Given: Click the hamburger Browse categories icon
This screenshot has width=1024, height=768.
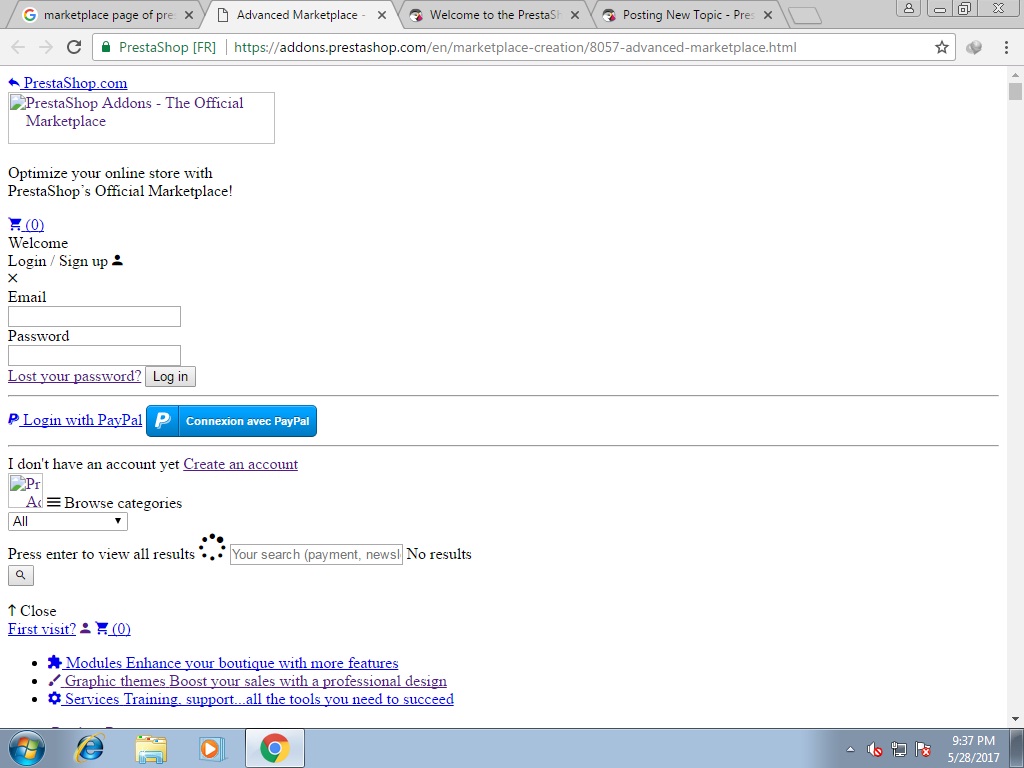Looking at the screenshot, I should [54, 502].
